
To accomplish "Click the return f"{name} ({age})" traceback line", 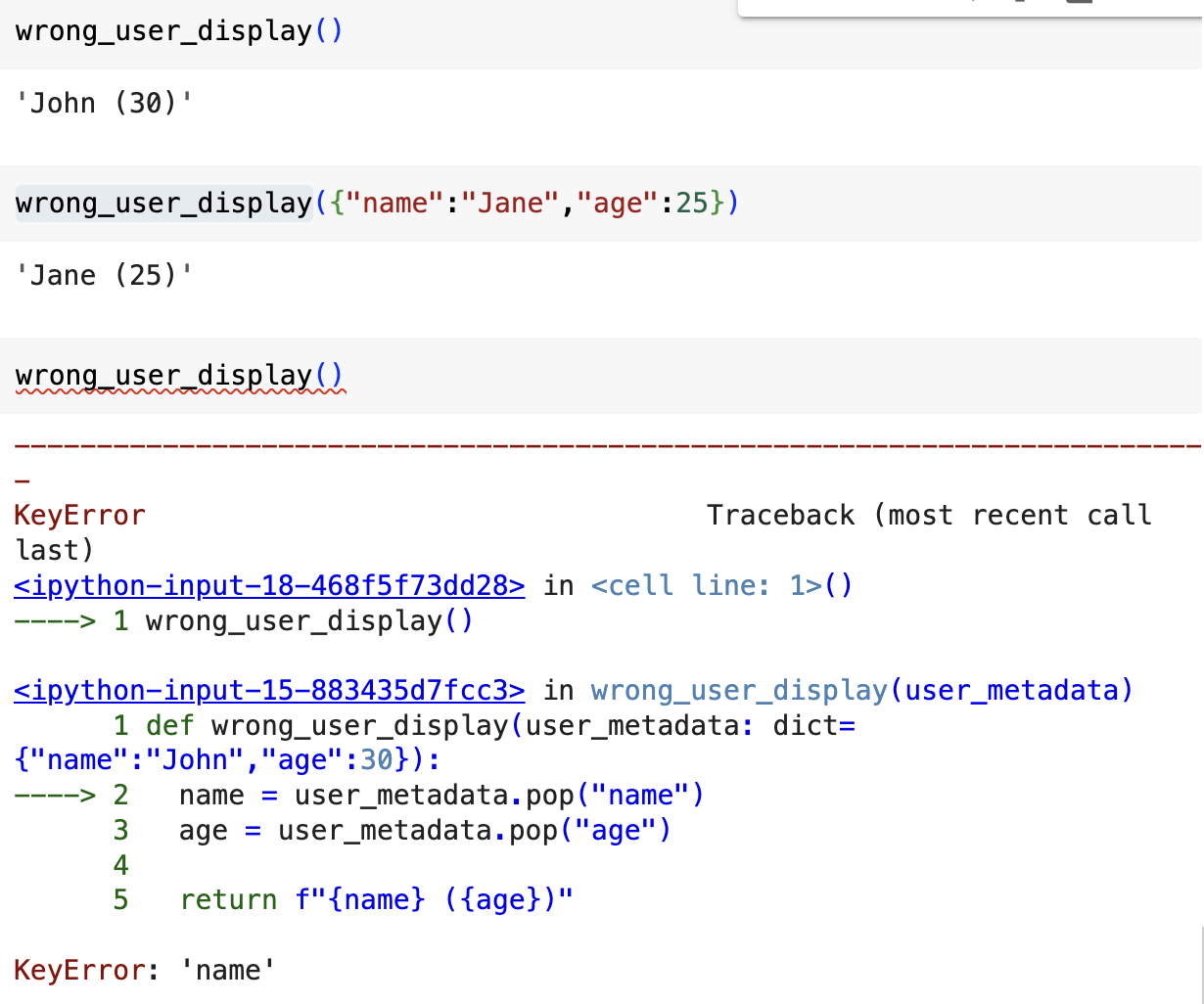I will (x=376, y=899).
